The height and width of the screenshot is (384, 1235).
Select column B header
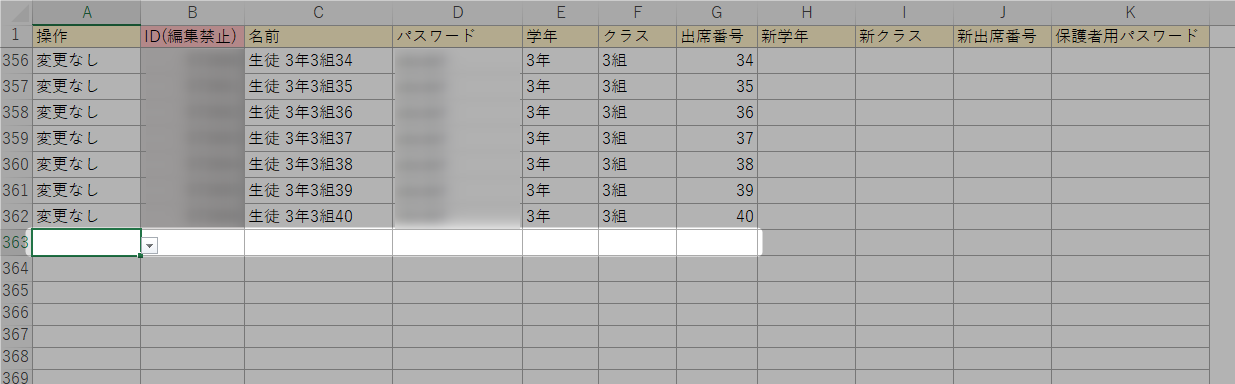[192, 12]
